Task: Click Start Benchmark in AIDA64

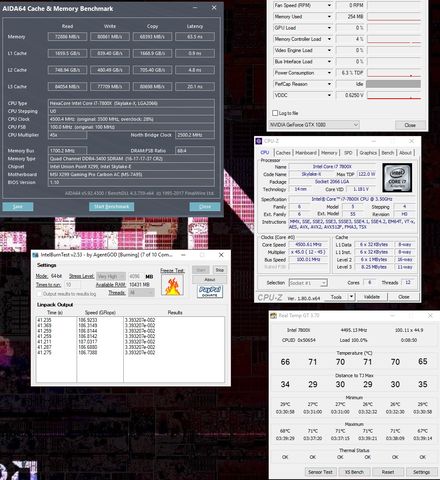Action: [x=111, y=207]
